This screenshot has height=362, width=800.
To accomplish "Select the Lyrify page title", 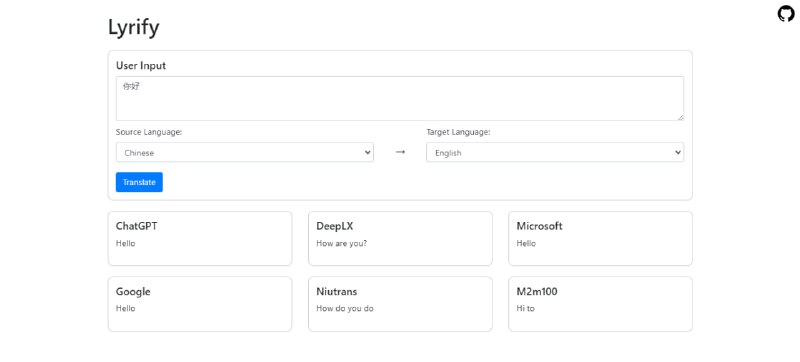I will coord(134,27).
